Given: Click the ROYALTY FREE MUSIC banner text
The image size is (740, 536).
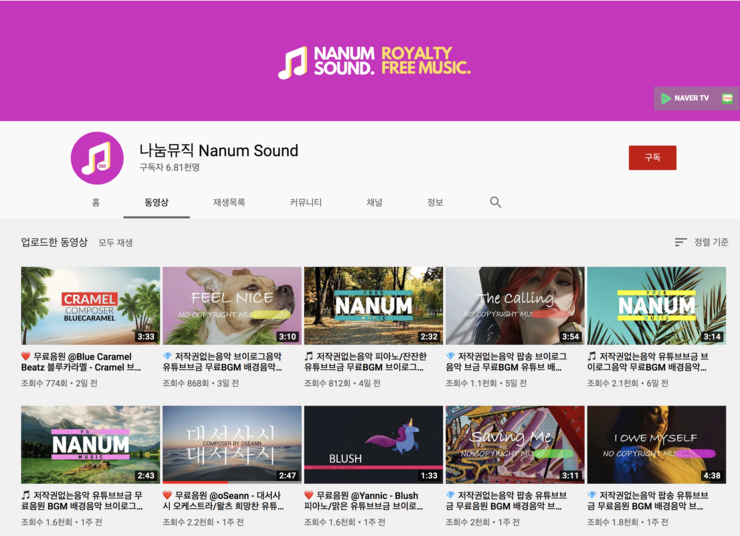Looking at the screenshot, I should 425,60.
